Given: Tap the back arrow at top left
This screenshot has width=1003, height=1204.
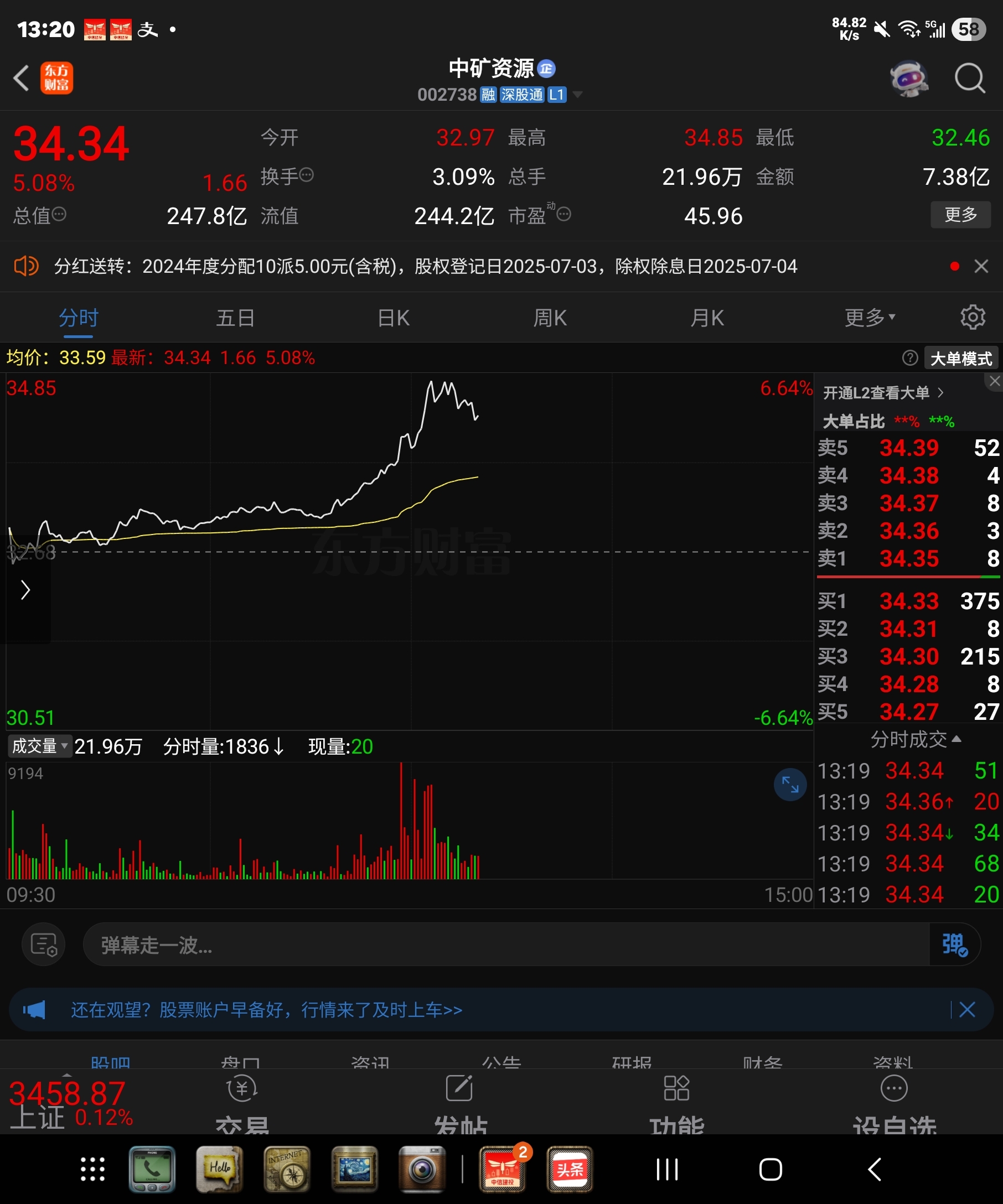Looking at the screenshot, I should click(x=21, y=78).
